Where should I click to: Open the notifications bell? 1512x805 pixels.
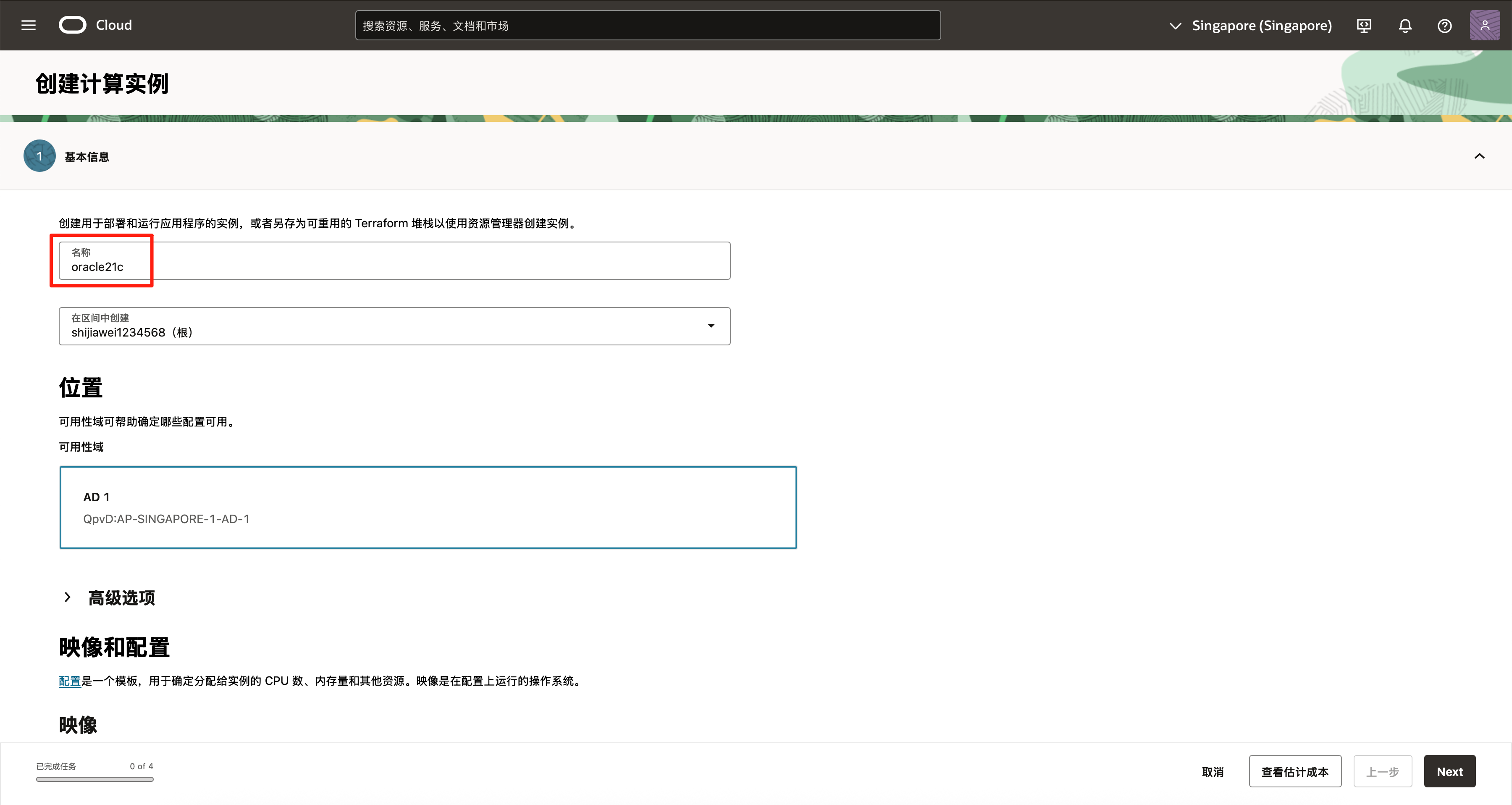pos(1404,26)
